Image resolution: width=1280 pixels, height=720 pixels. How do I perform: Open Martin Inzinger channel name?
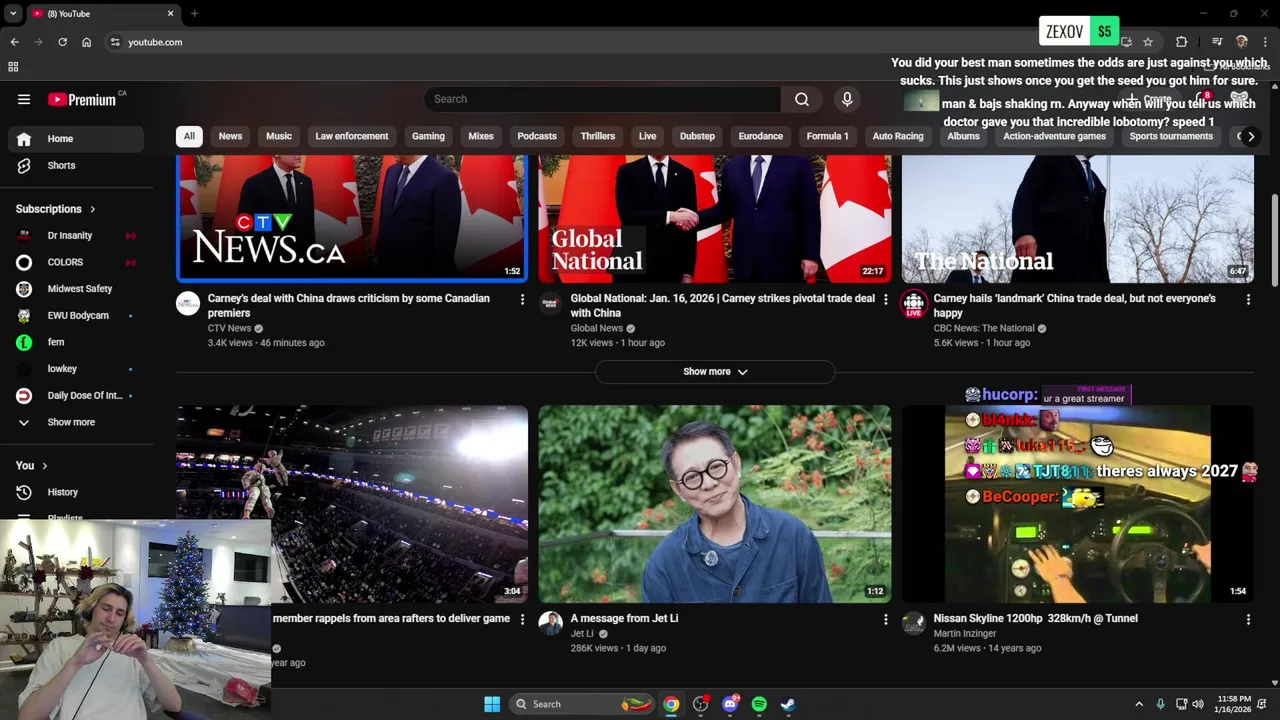(x=965, y=633)
